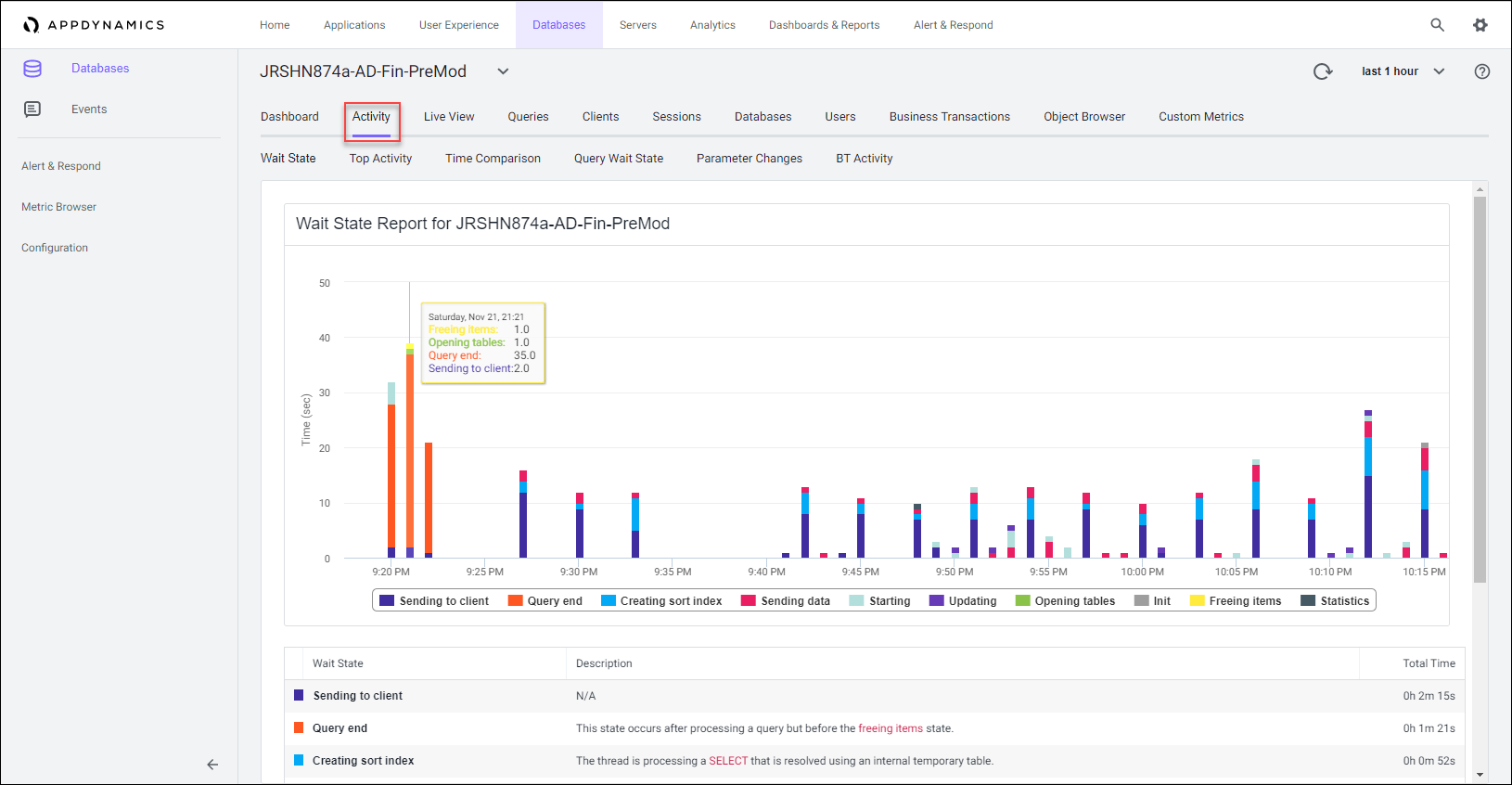
Task: Click the Databases sidebar icon
Action: pos(32,69)
